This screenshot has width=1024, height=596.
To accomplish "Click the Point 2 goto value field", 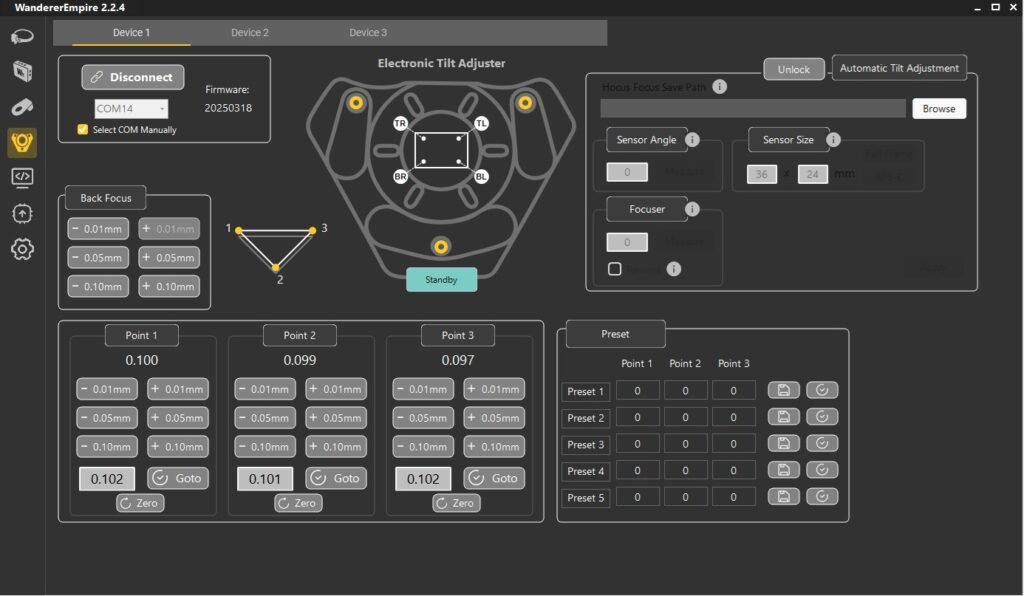I will click(x=265, y=478).
